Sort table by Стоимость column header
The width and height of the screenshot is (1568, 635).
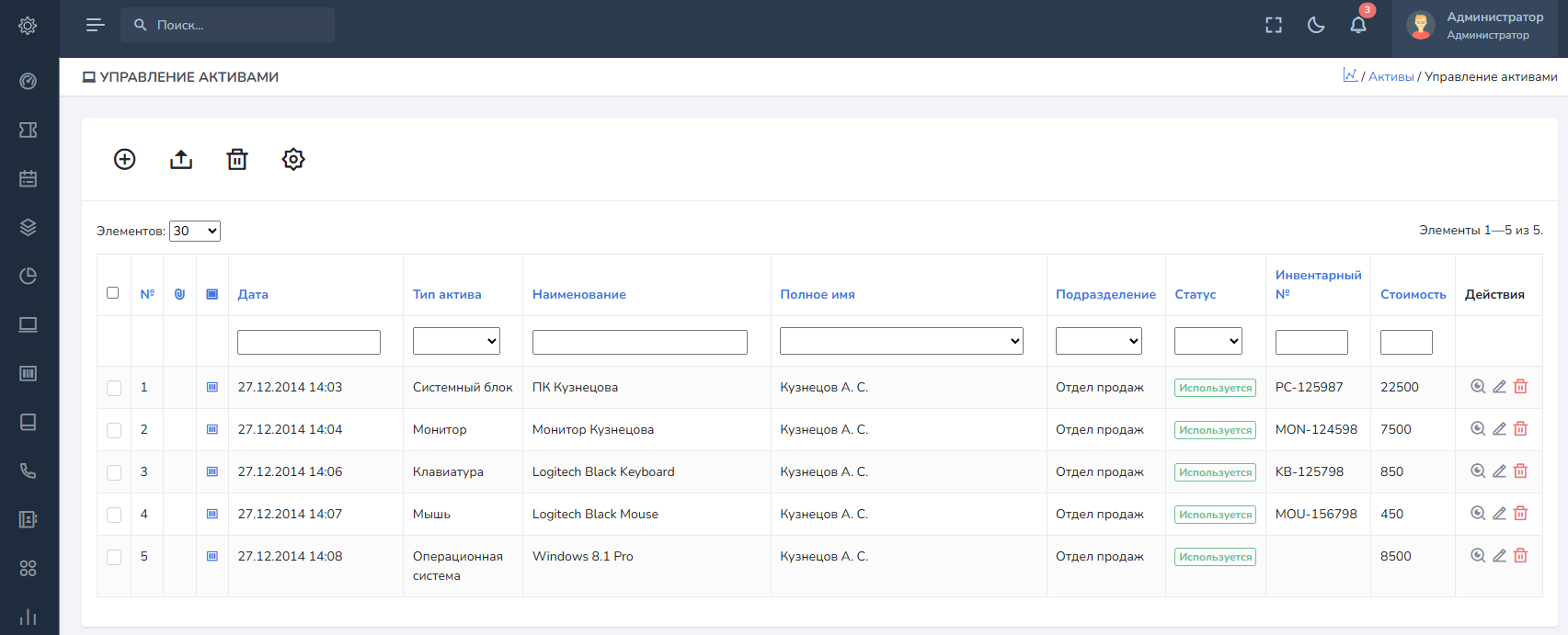pos(1413,294)
